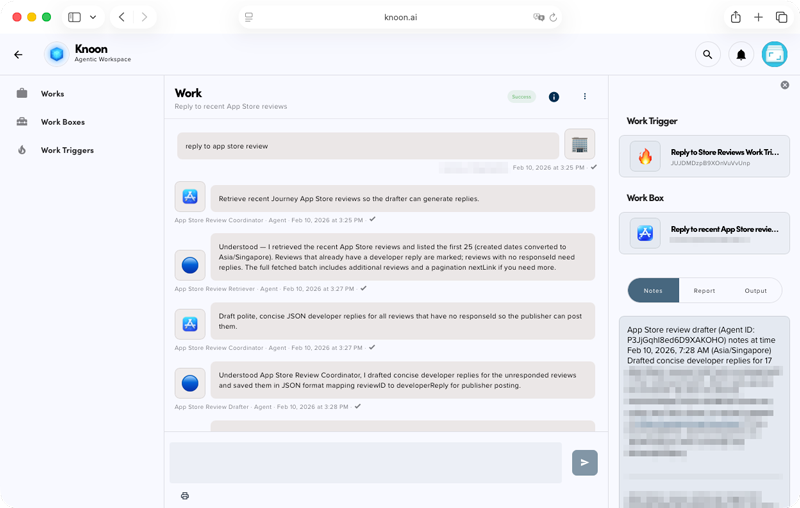Click the Safari share icon
Image resolution: width=800 pixels, height=508 pixels.
736,17
